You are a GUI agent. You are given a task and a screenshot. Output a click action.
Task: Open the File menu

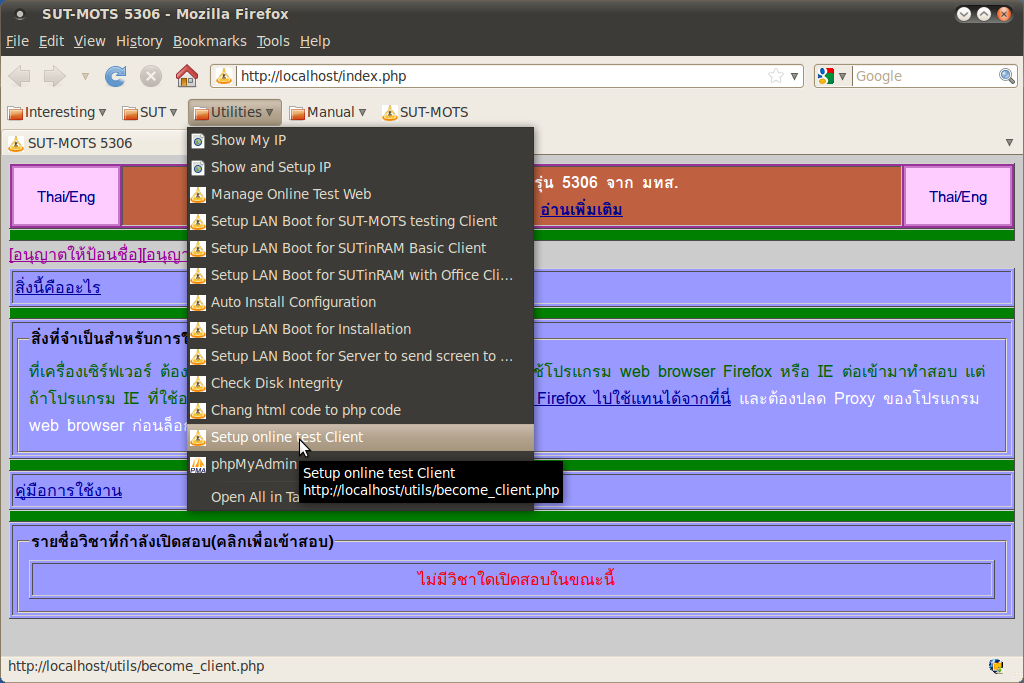tap(17, 41)
